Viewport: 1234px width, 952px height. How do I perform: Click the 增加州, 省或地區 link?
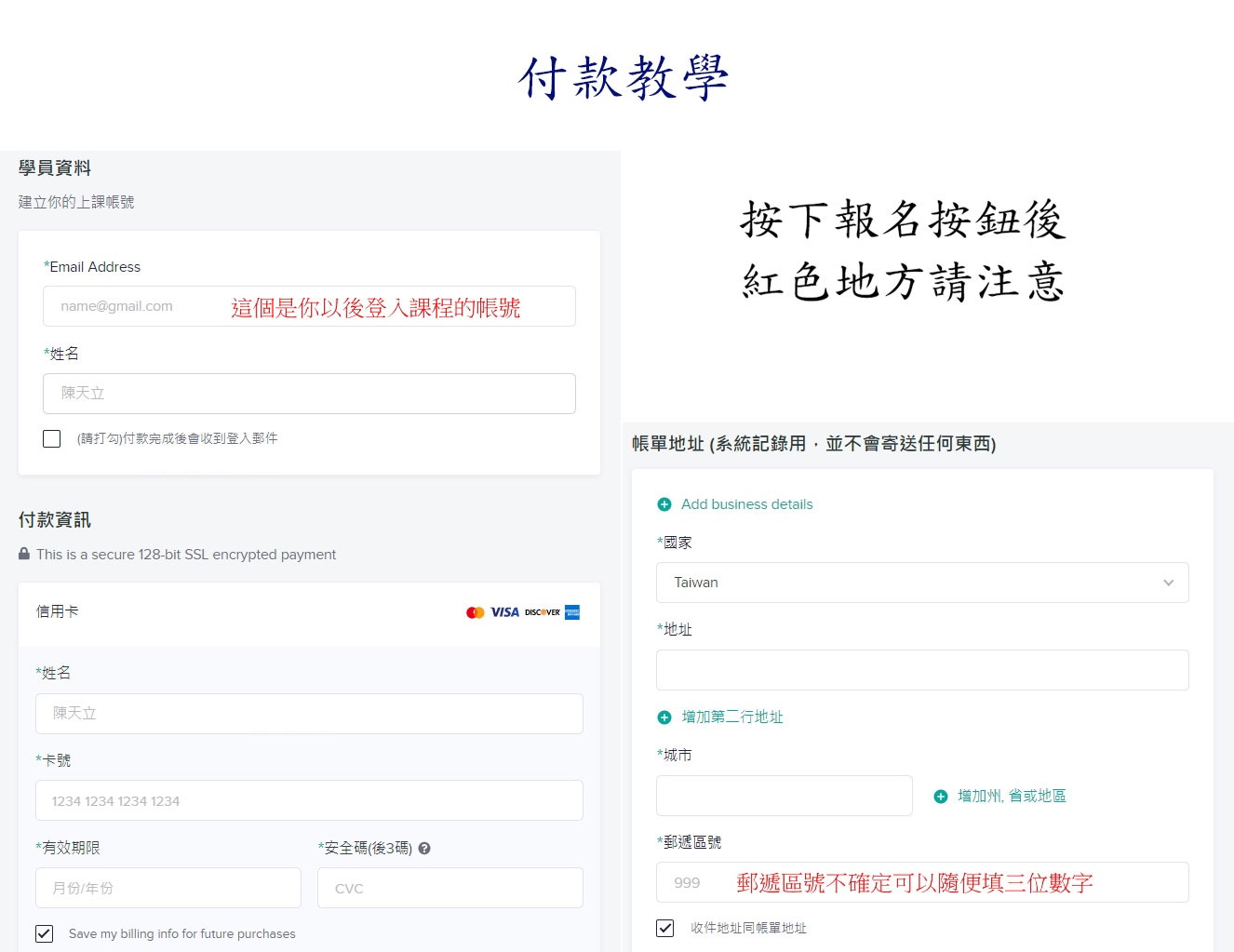pos(1012,796)
